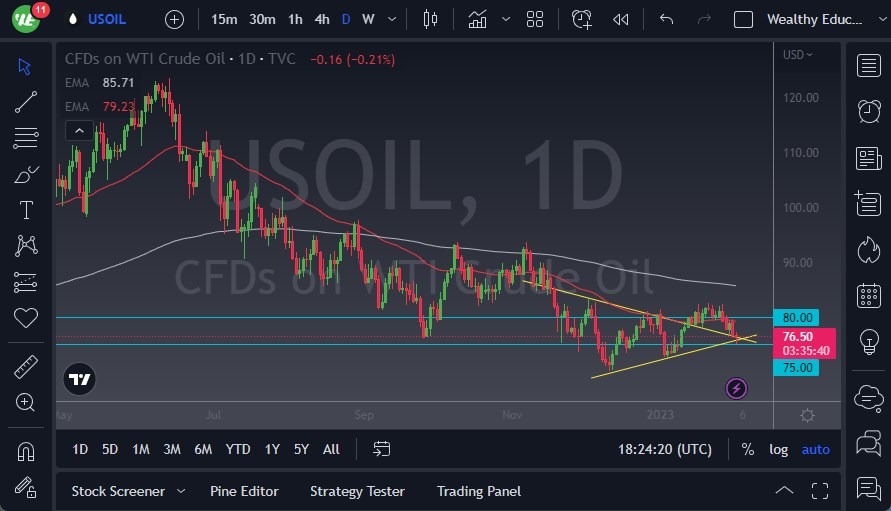Viewport: 891px width, 511px height.
Task: Switch to the Strategy Tester tab
Action: [x=357, y=491]
